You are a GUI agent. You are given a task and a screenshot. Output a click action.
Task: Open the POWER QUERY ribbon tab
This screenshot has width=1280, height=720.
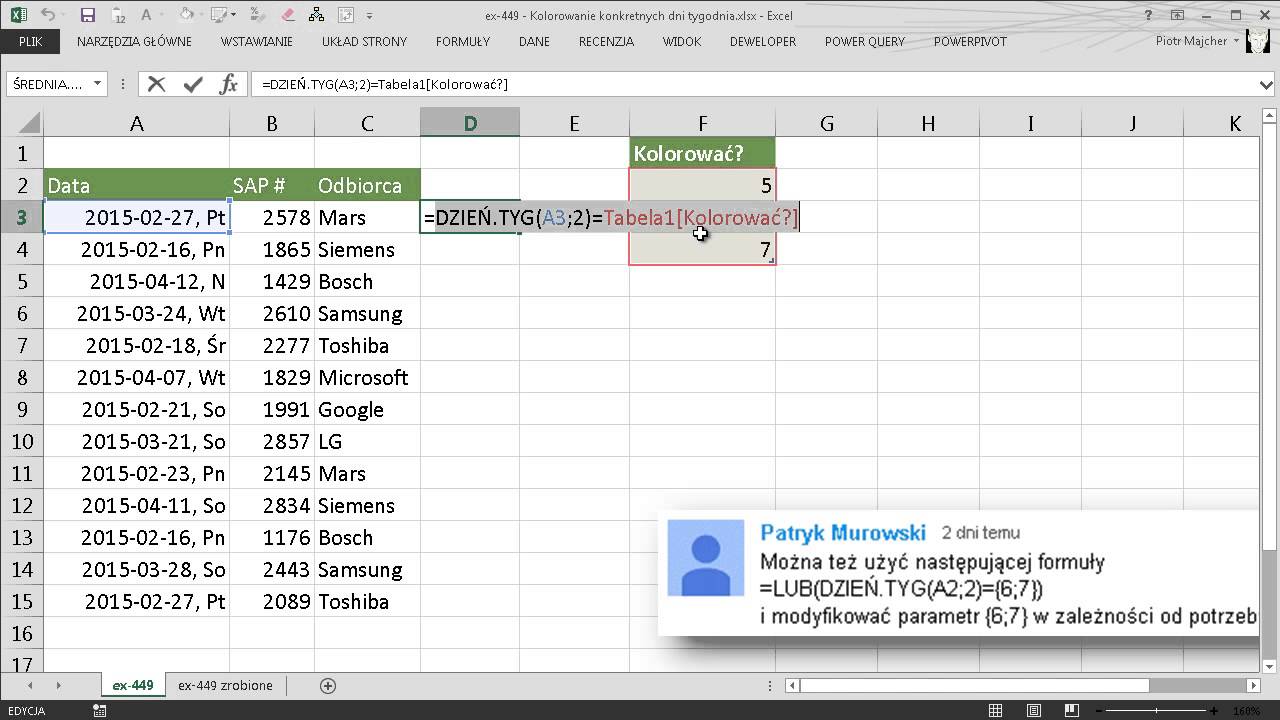pyautogui.click(x=865, y=42)
